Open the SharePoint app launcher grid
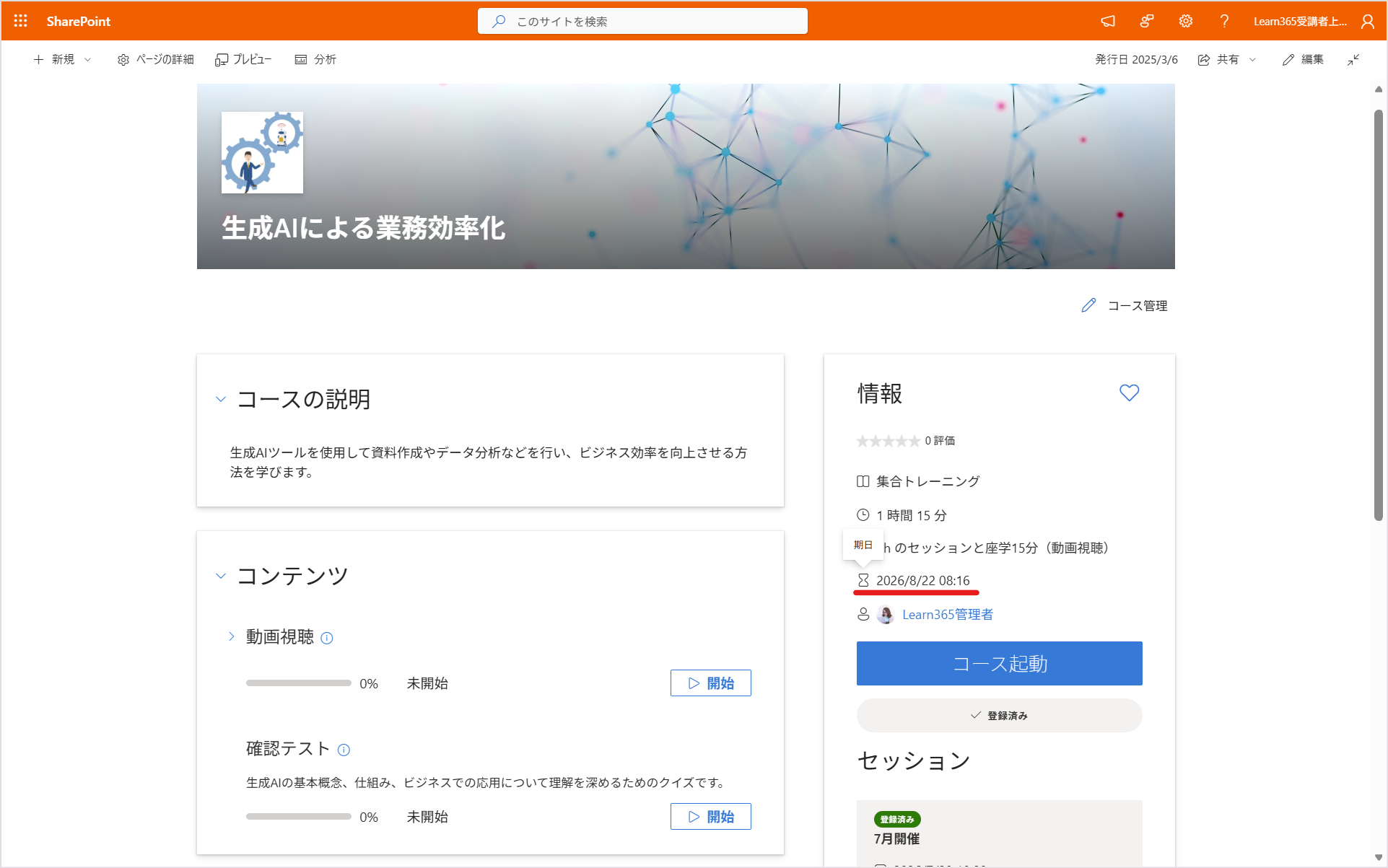This screenshot has width=1388, height=868. [20, 21]
